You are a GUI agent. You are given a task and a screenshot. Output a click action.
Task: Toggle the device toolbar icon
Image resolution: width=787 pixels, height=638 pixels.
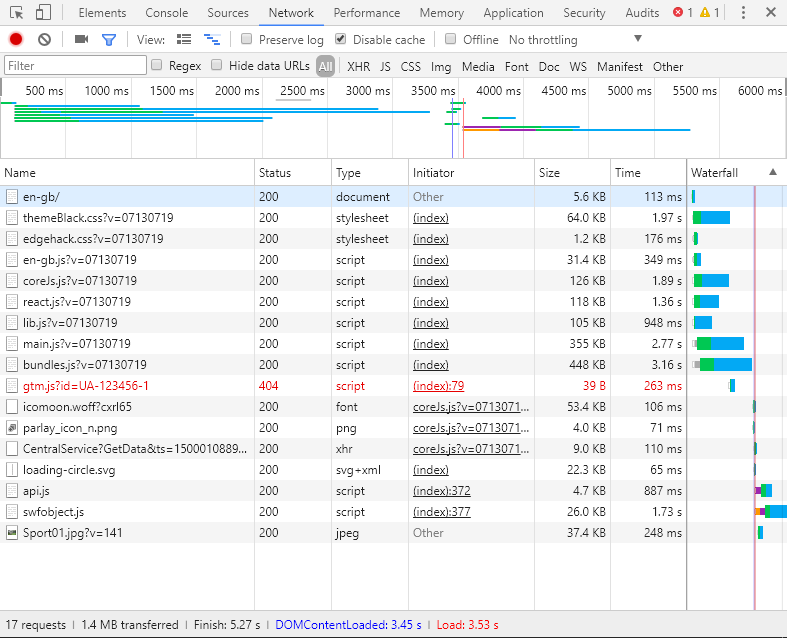43,13
